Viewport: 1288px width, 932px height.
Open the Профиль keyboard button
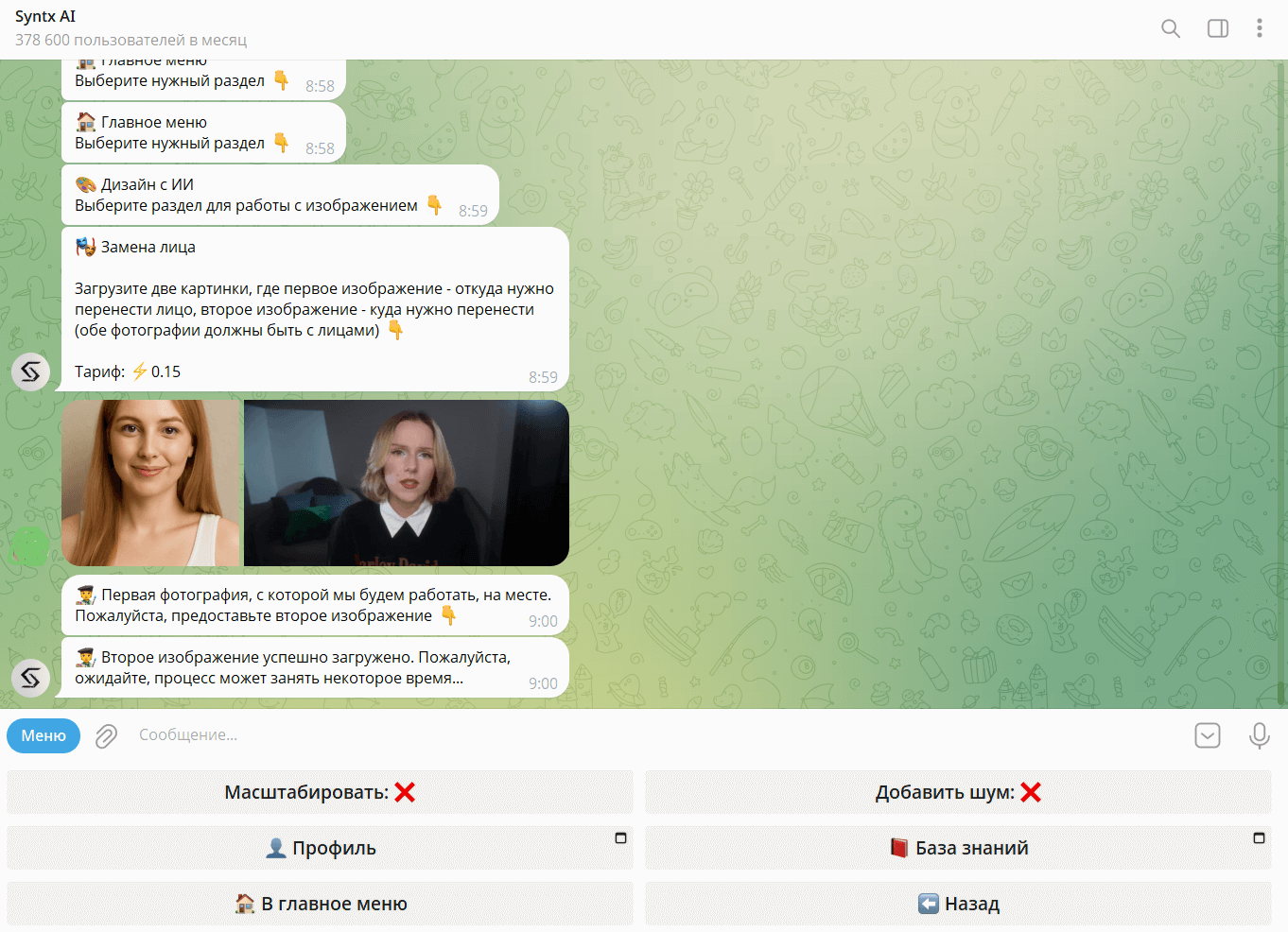coord(320,848)
